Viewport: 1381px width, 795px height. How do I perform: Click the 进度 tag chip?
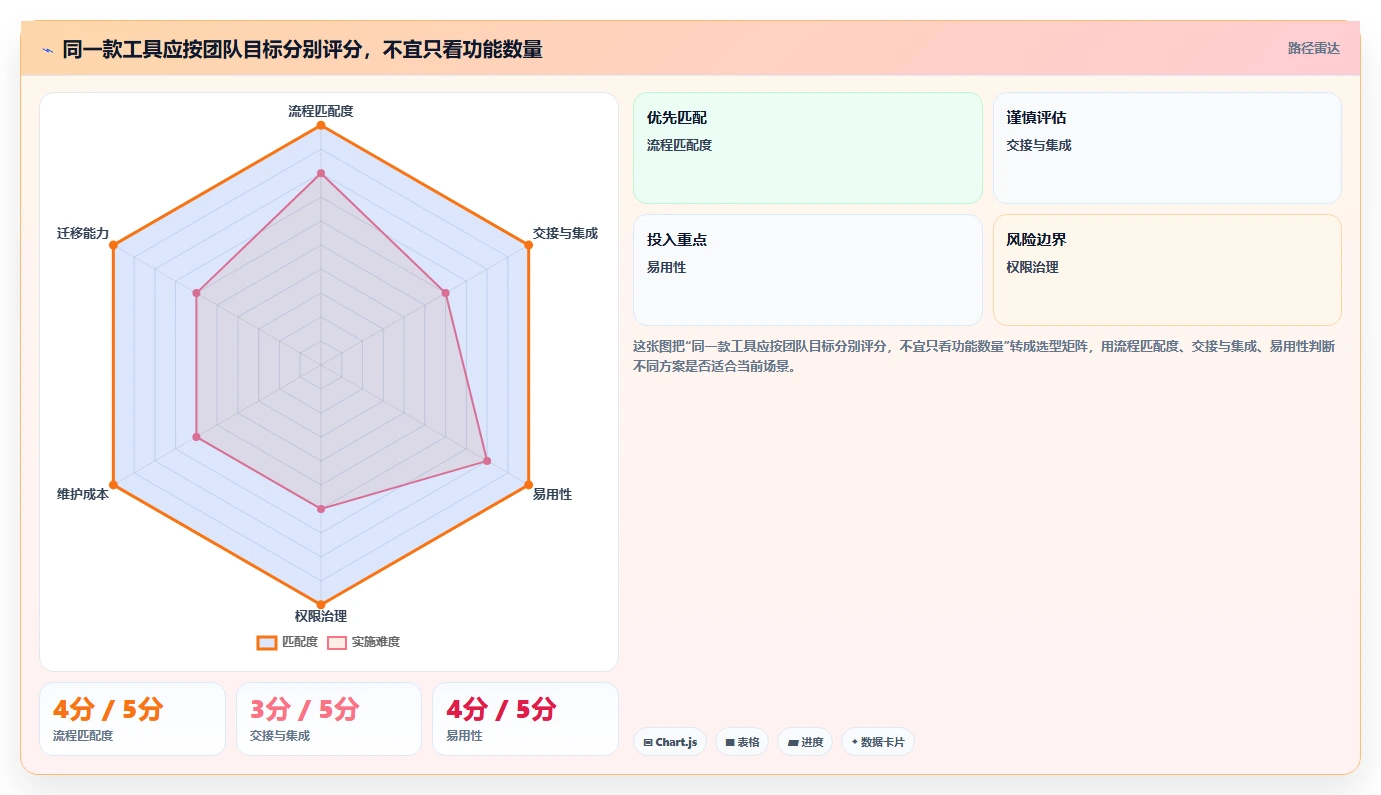[805, 742]
